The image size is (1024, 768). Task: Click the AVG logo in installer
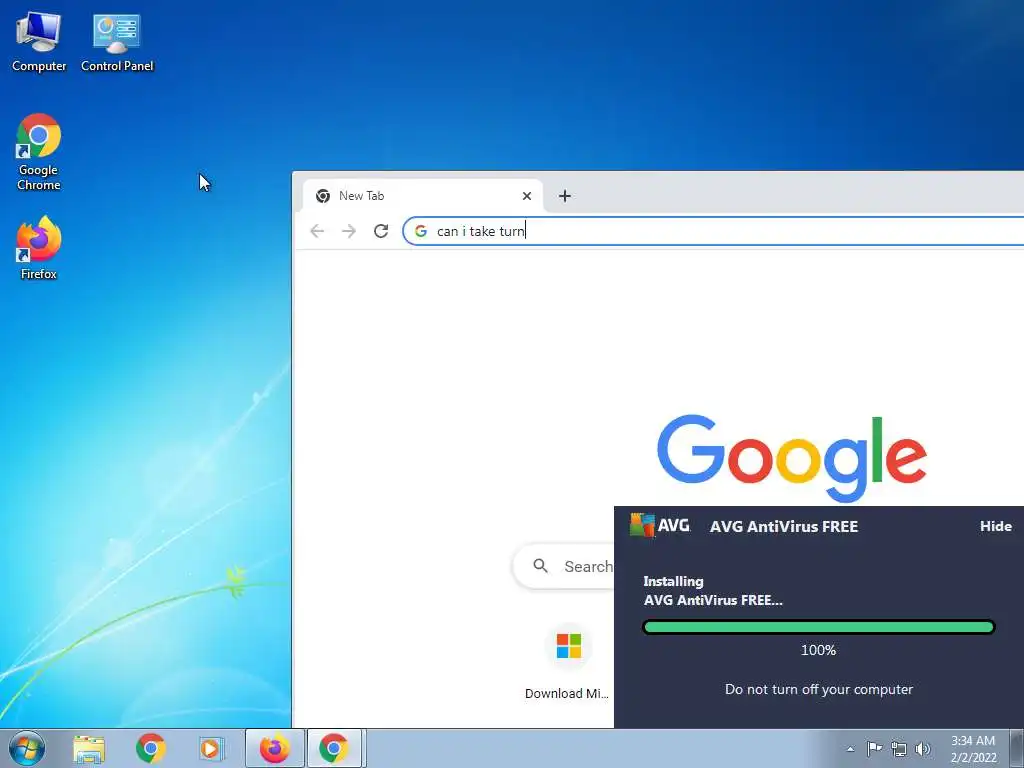[660, 525]
